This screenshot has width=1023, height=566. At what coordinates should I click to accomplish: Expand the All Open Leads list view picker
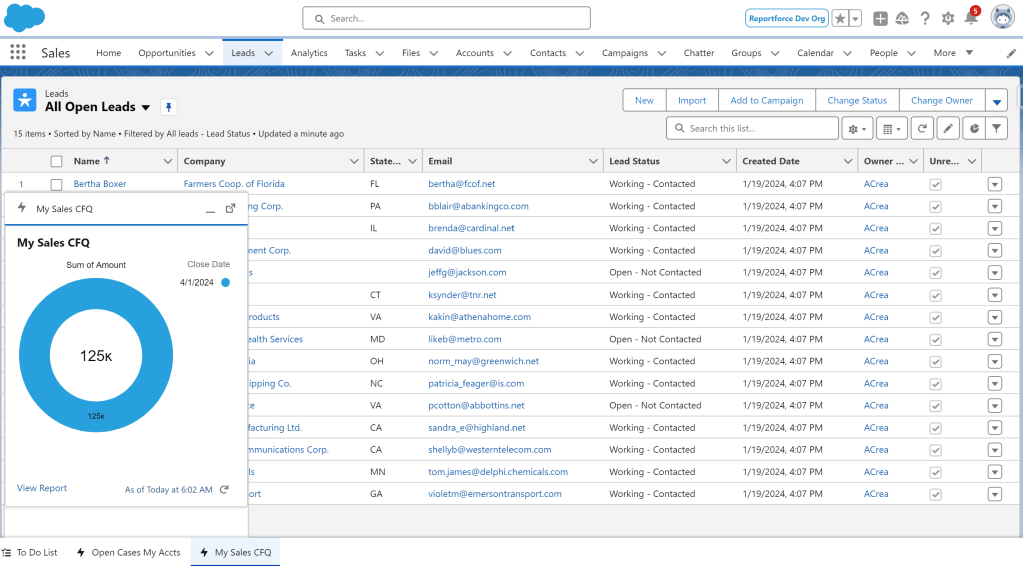[x=146, y=108]
